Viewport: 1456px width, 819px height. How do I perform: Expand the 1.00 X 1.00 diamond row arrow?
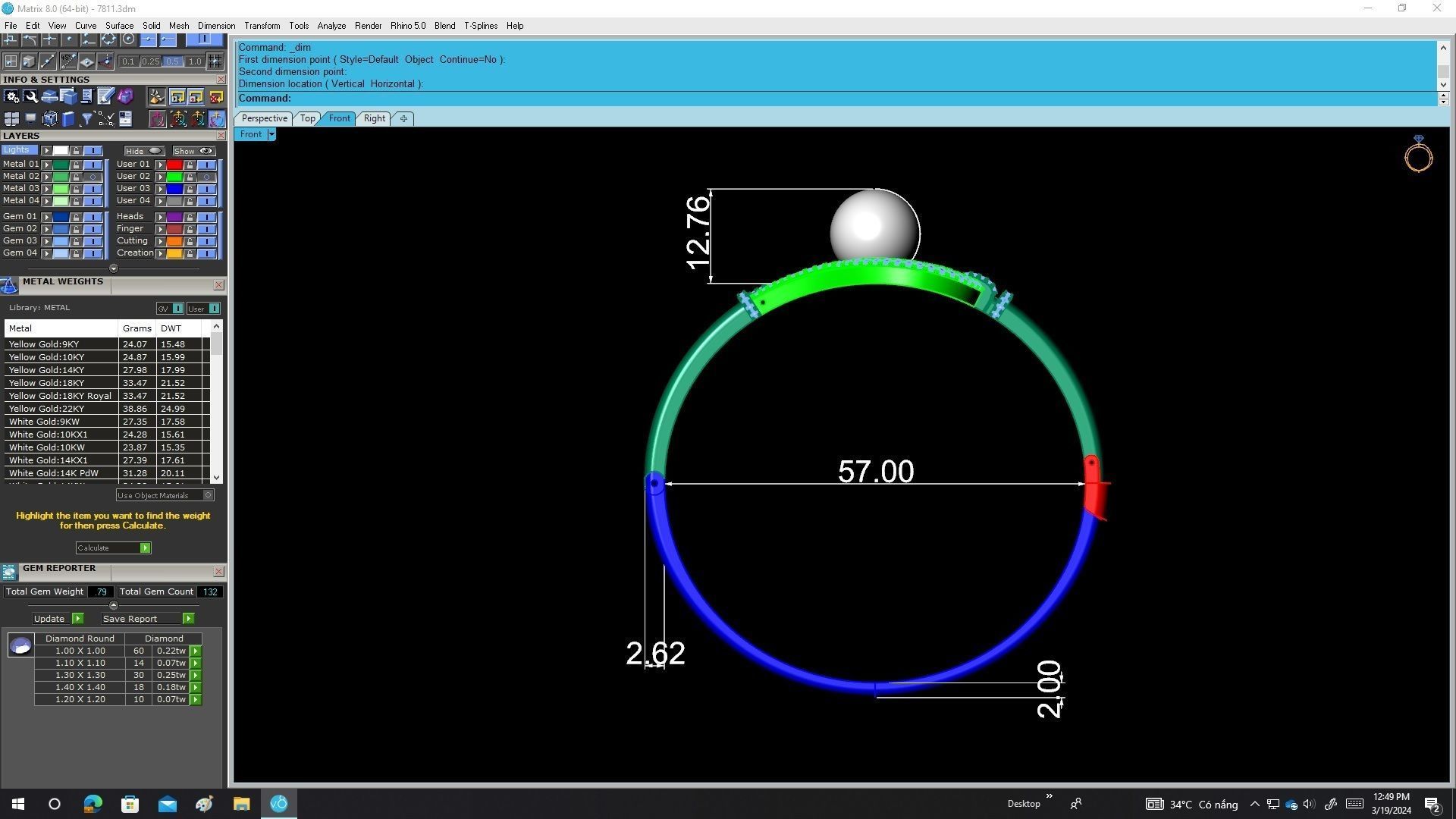coord(196,651)
